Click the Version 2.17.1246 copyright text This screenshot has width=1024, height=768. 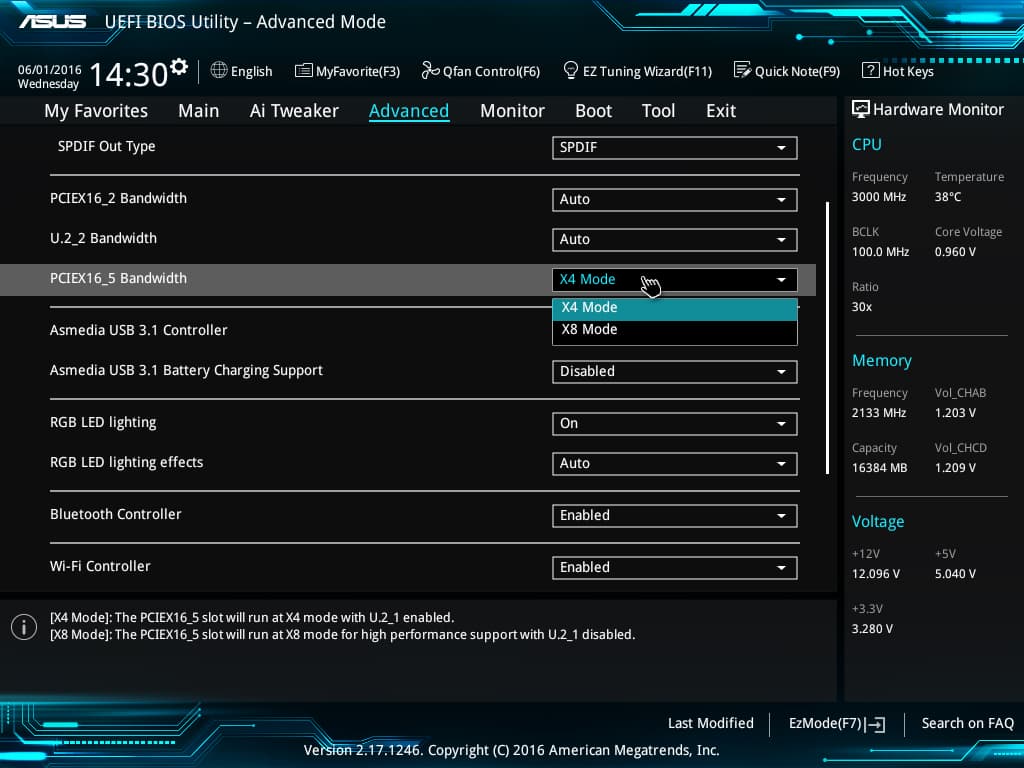pyautogui.click(x=511, y=750)
